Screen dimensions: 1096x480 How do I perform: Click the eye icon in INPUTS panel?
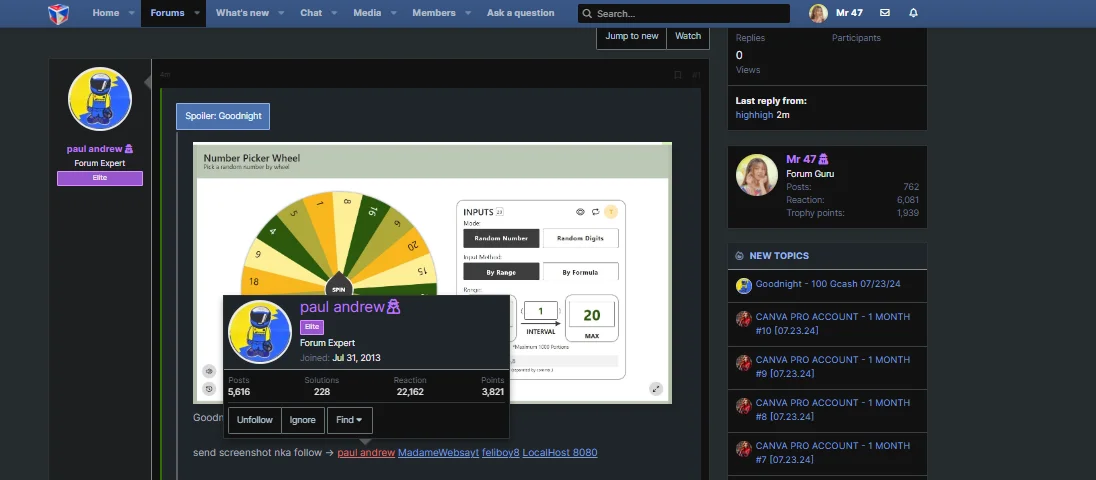pyautogui.click(x=580, y=212)
